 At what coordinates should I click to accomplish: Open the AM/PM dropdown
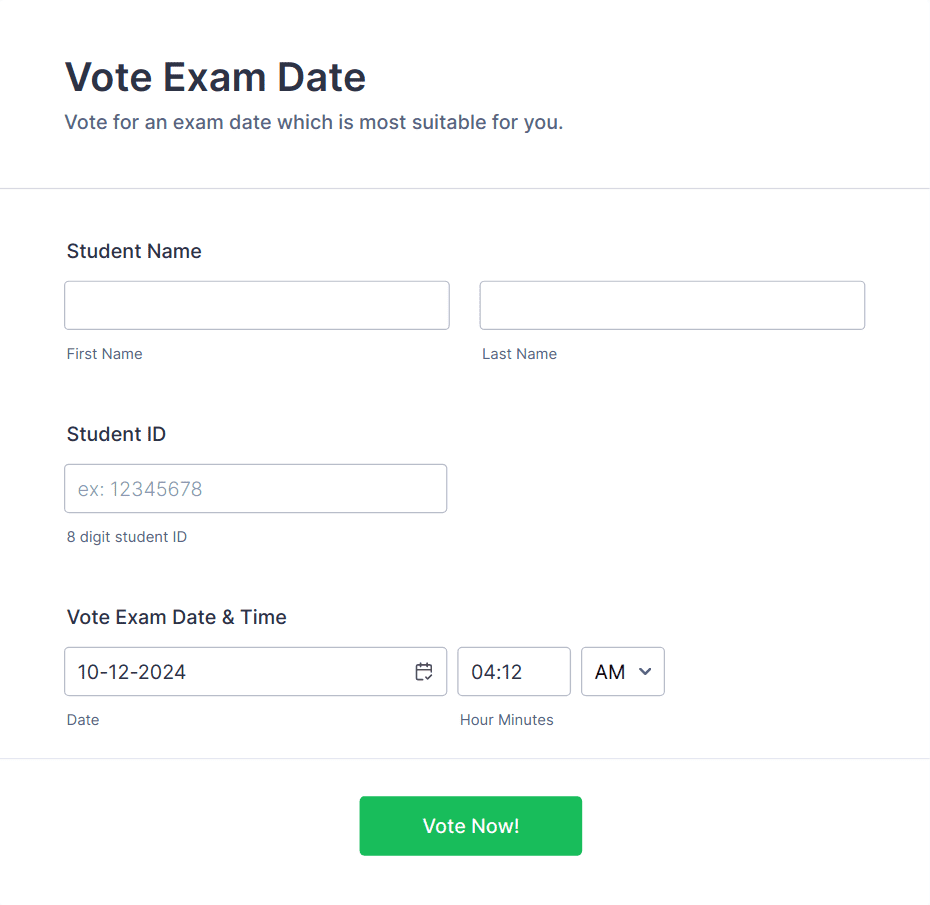[x=623, y=671]
